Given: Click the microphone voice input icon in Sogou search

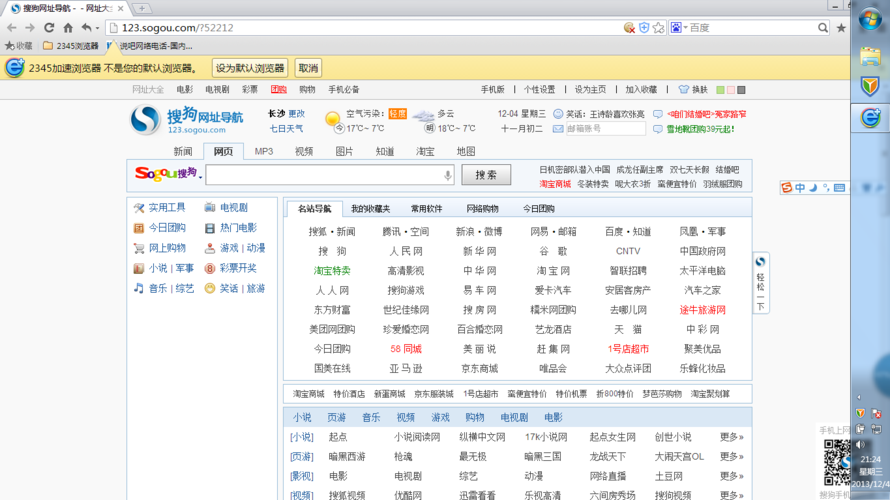Looking at the screenshot, I should pyautogui.click(x=448, y=175).
